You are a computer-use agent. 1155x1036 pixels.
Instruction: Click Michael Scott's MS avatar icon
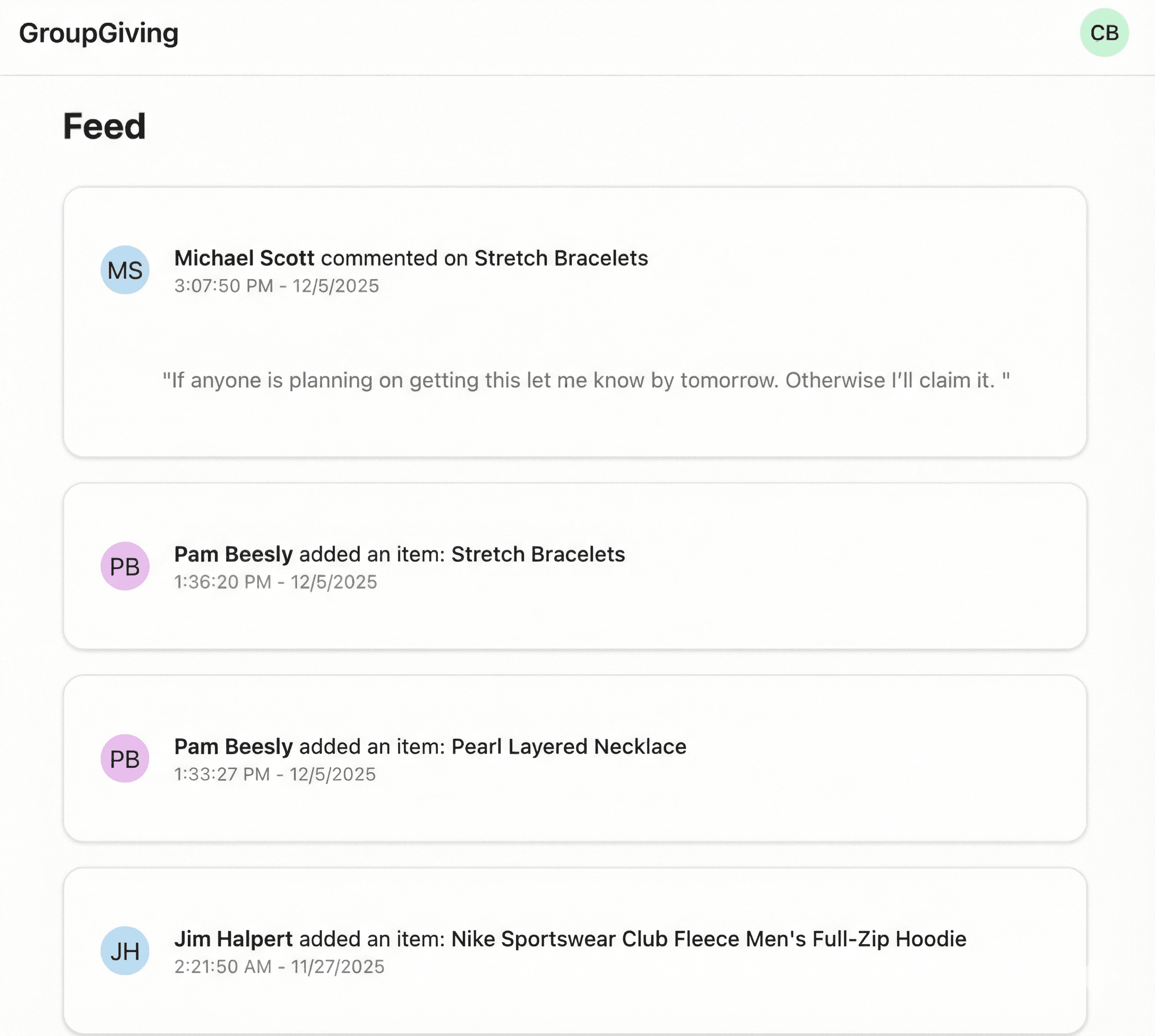[125, 270]
